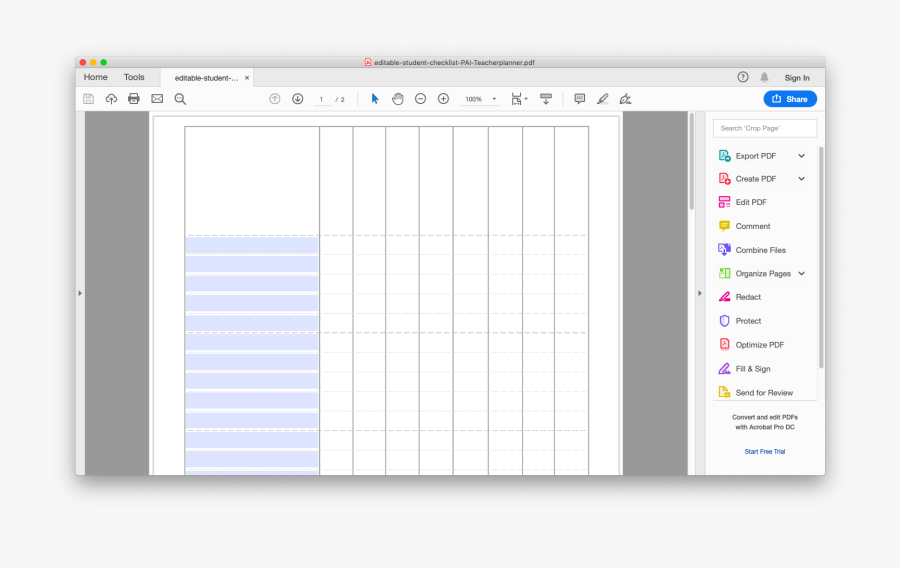
Task: Expand the left navigation pane arrow
Action: click(x=80, y=293)
